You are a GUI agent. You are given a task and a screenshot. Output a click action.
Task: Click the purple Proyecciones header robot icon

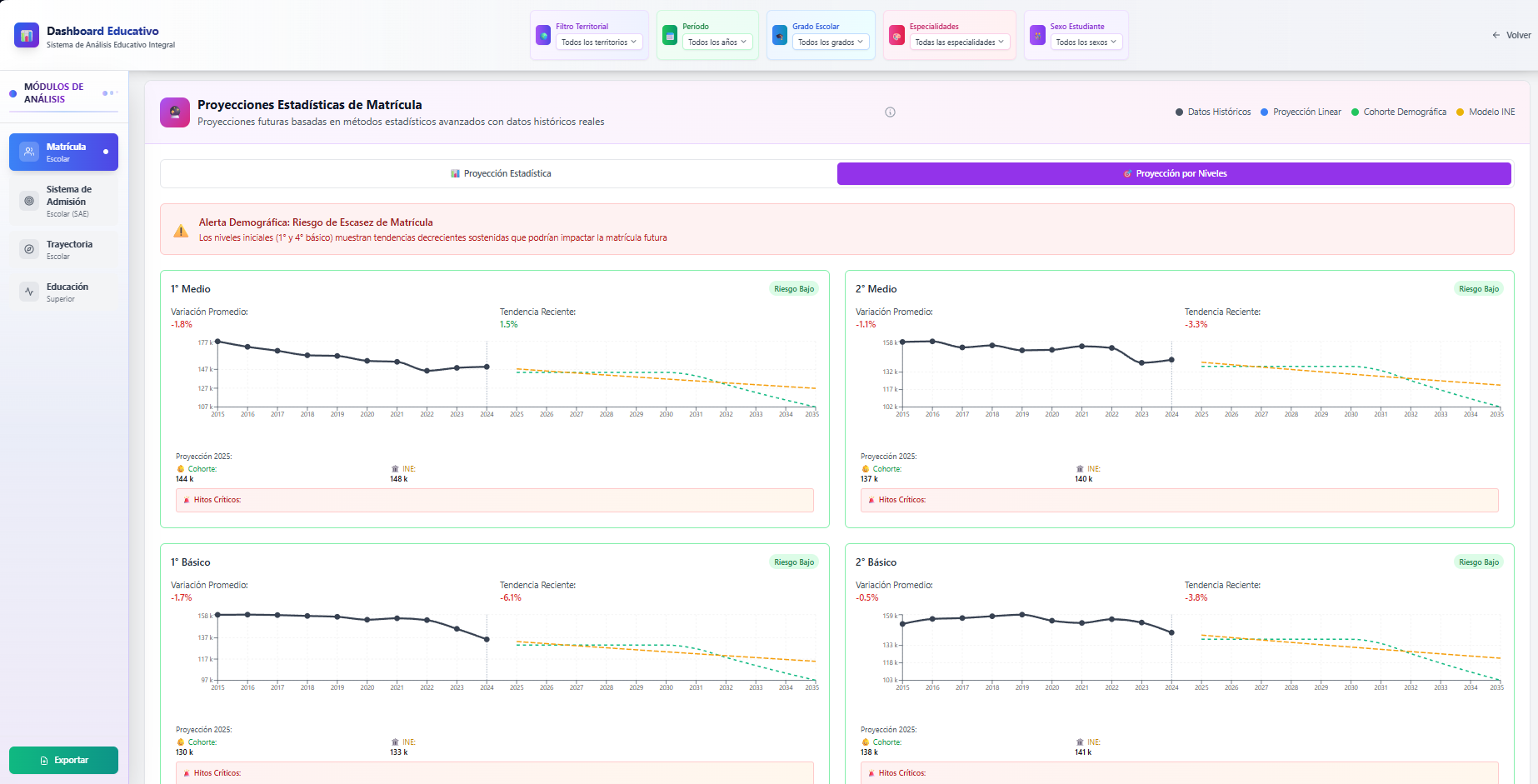(x=175, y=112)
